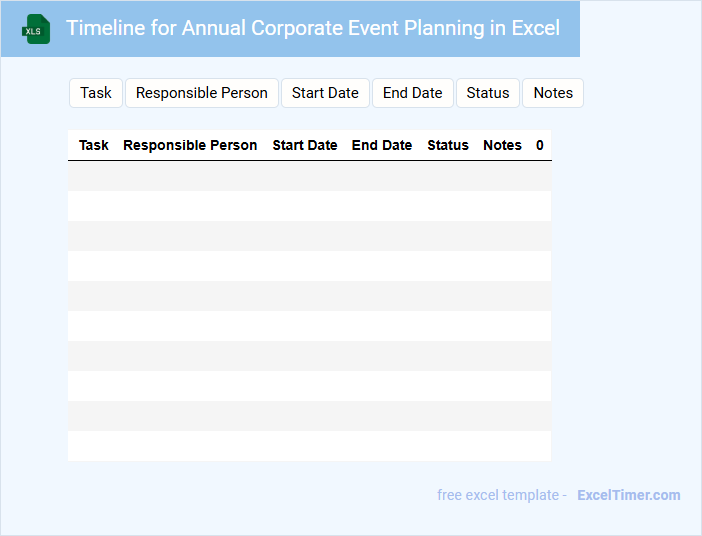Click the Task table column header
The image size is (702, 536).
(x=94, y=145)
